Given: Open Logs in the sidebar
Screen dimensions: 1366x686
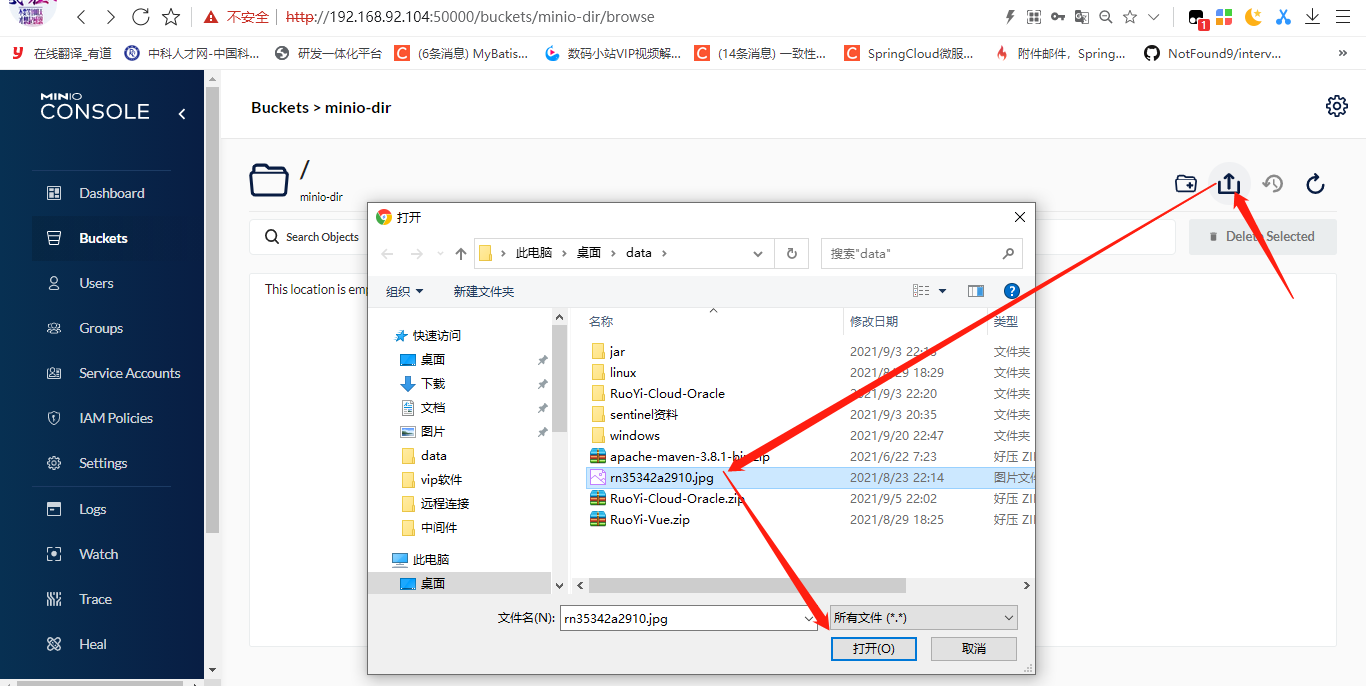Looking at the screenshot, I should click(92, 509).
